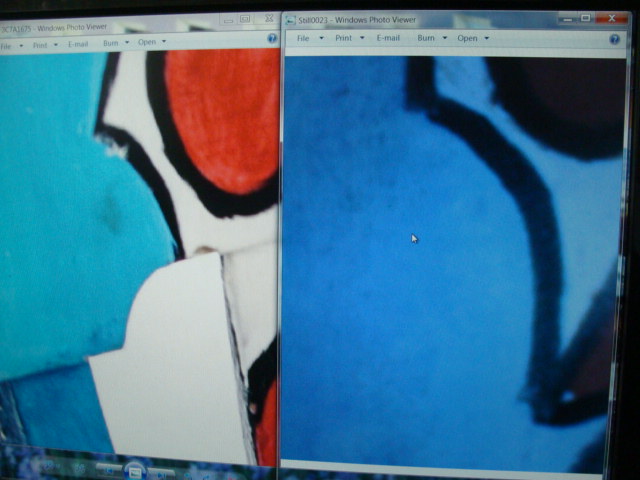Screen dimensions: 640x480
Task: Expand the Open dropdown in left window
Action: [x=152, y=43]
